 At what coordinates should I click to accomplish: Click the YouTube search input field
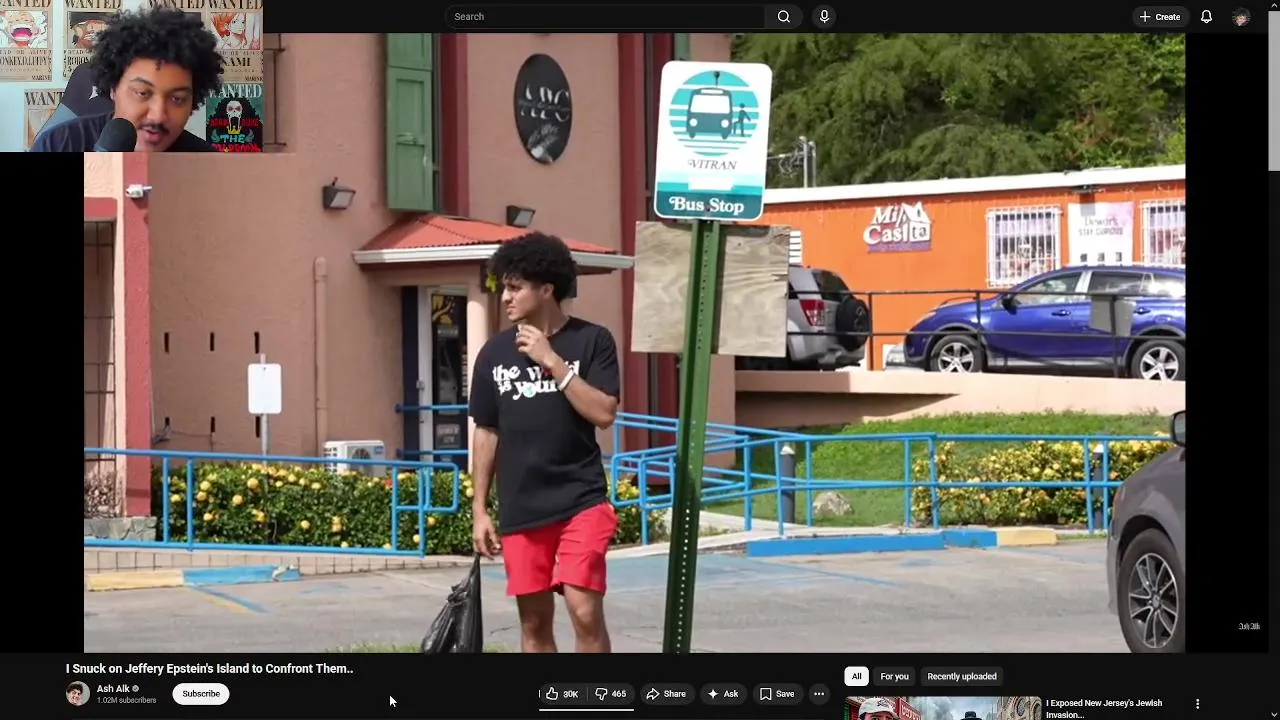(605, 16)
